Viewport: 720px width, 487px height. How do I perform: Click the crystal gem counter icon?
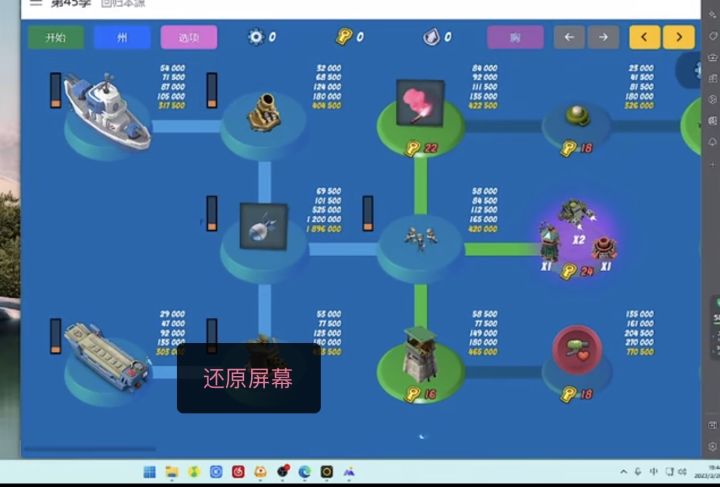click(432, 37)
